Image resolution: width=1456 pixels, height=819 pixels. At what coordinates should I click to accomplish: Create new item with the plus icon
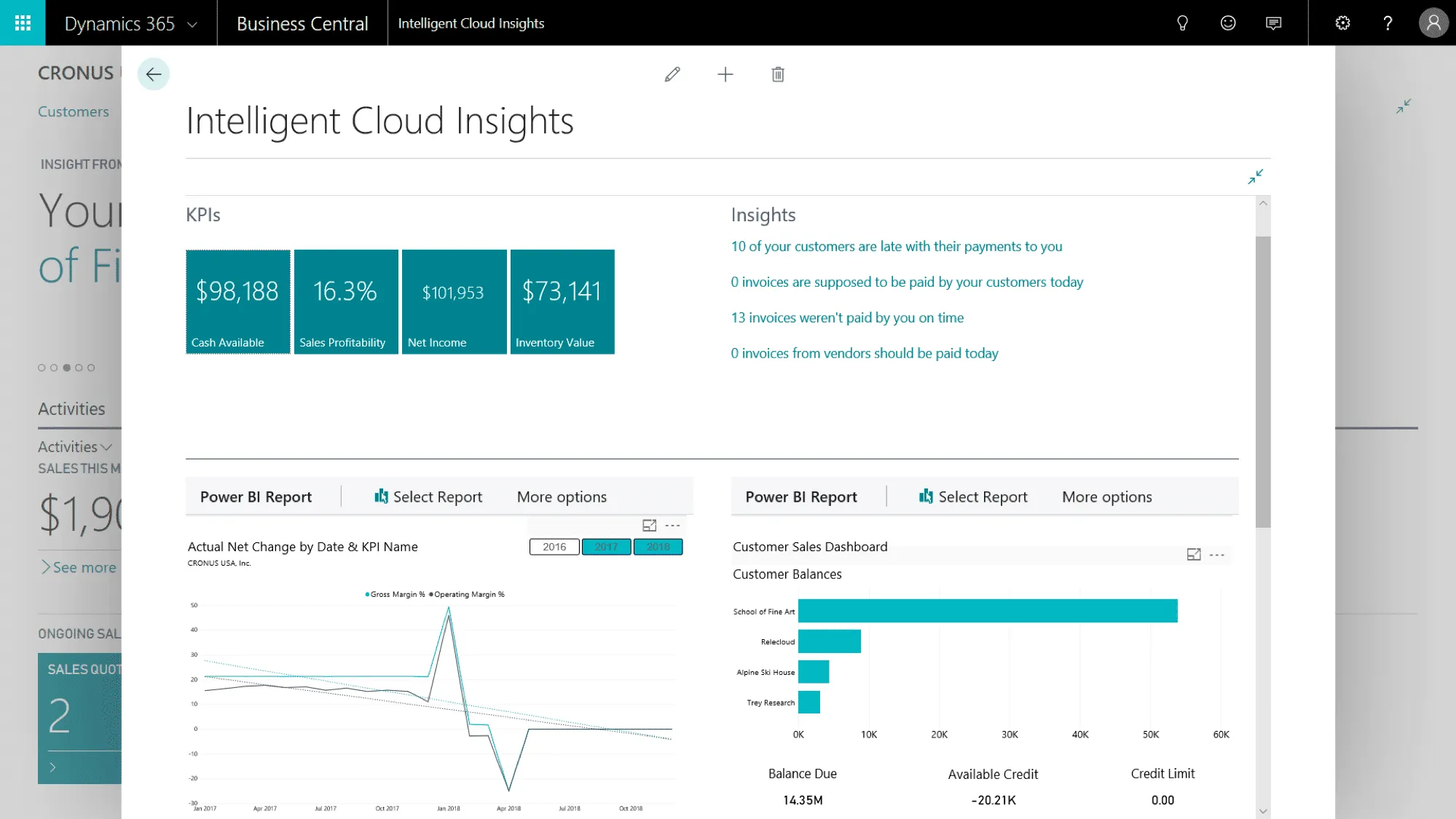pos(725,74)
